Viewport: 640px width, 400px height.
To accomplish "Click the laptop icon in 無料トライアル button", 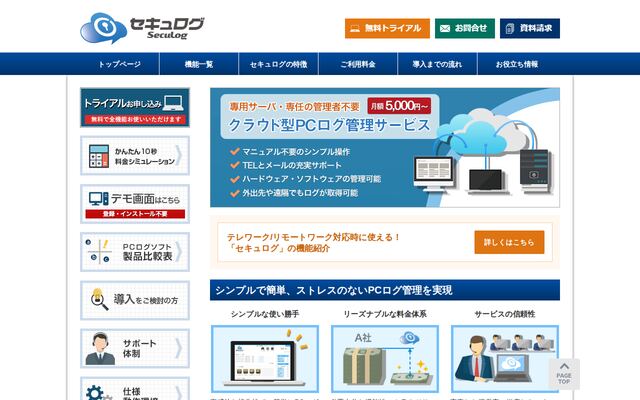I will [x=355, y=29].
